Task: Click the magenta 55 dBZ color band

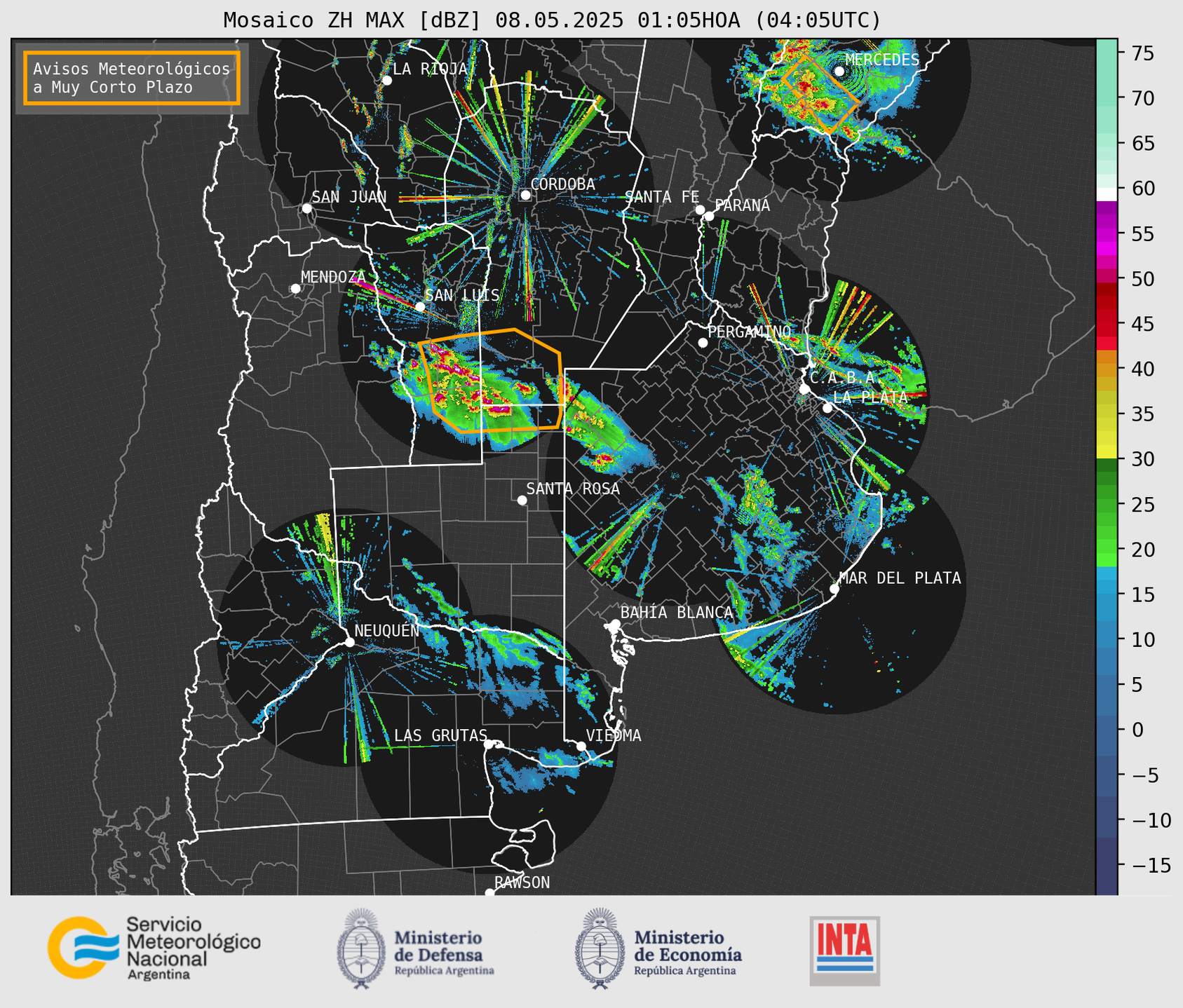Action: click(x=1107, y=234)
